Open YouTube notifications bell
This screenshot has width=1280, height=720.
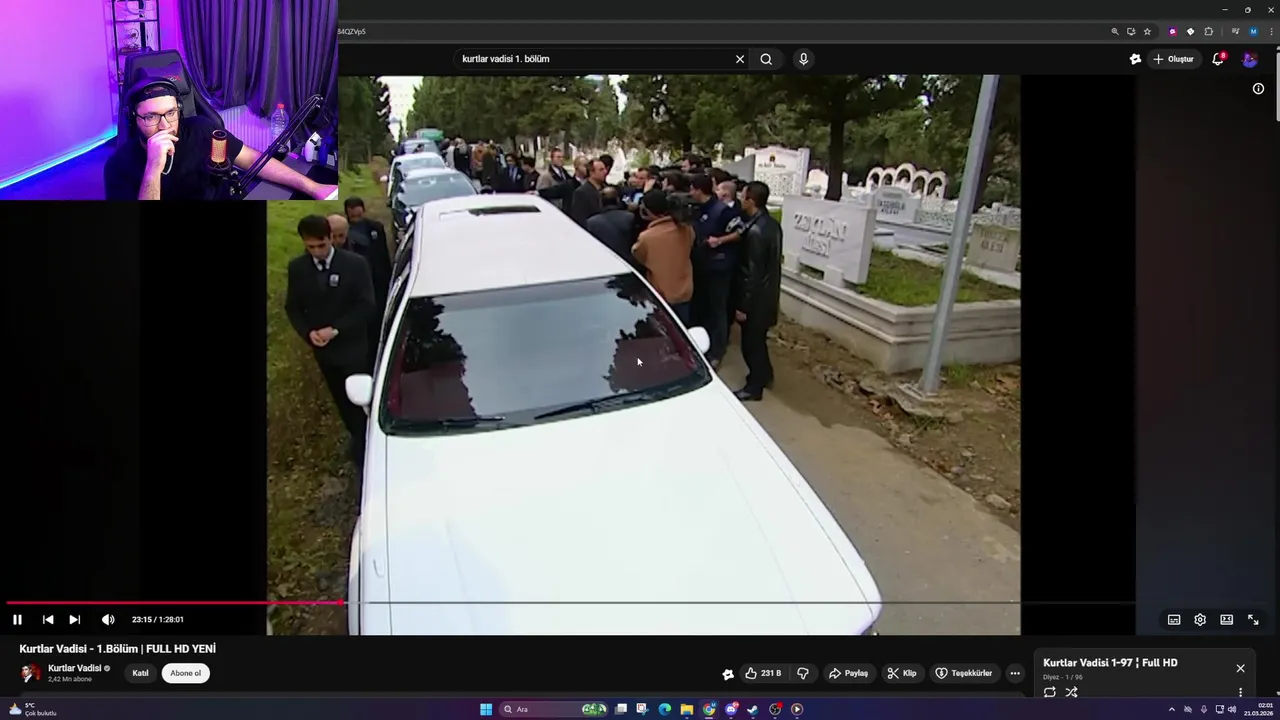click(x=1218, y=59)
